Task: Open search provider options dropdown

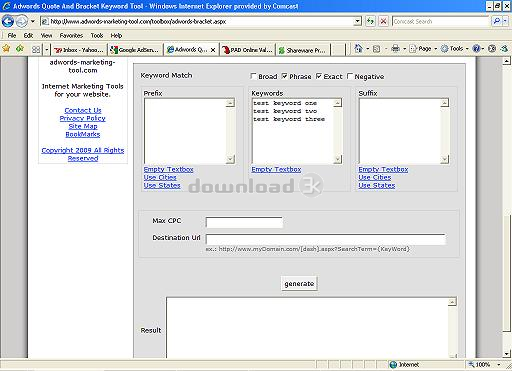Action: [505, 22]
